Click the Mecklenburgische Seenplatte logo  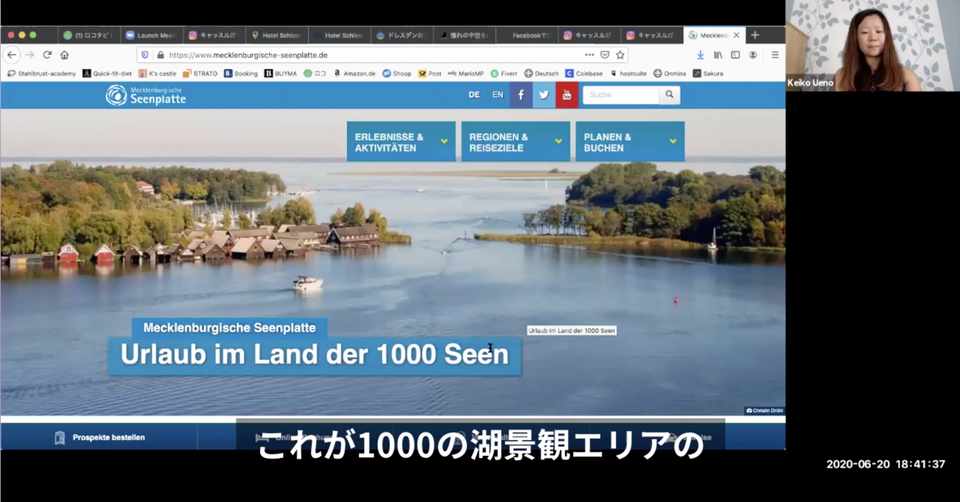(146, 95)
